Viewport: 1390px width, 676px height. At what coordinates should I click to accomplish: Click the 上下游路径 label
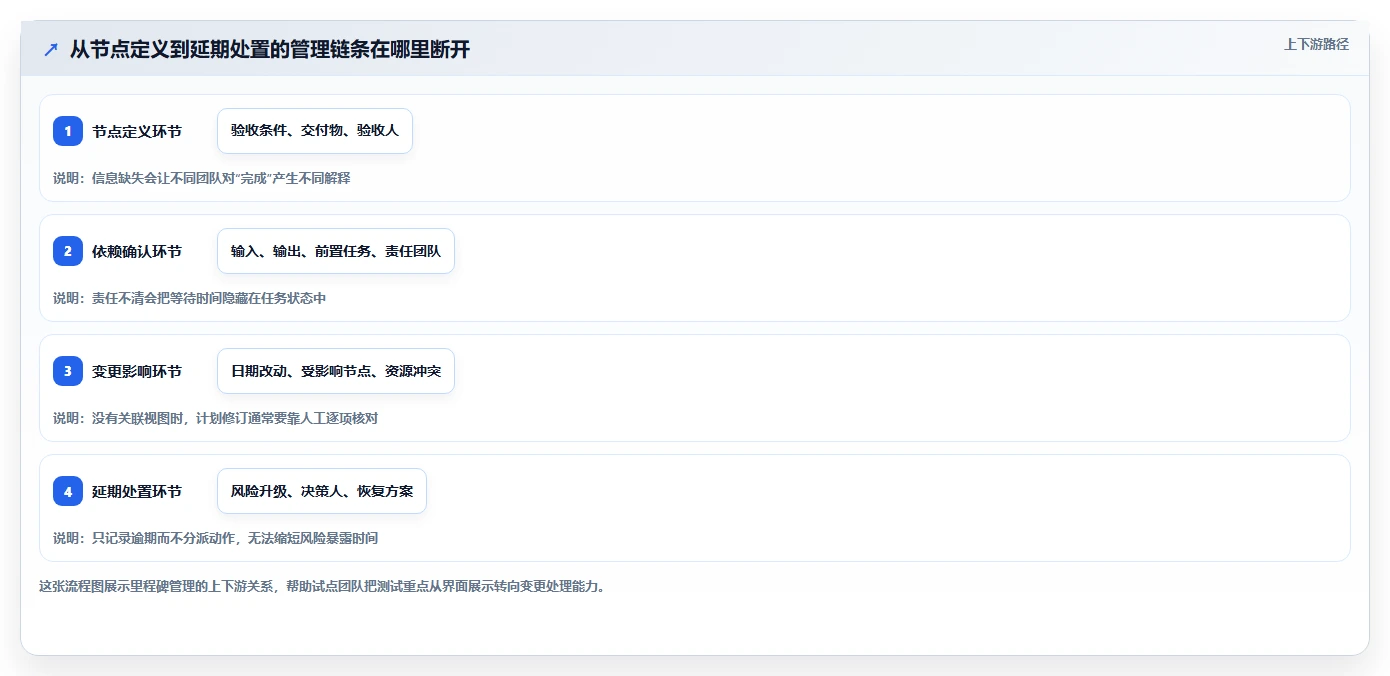click(x=1316, y=44)
